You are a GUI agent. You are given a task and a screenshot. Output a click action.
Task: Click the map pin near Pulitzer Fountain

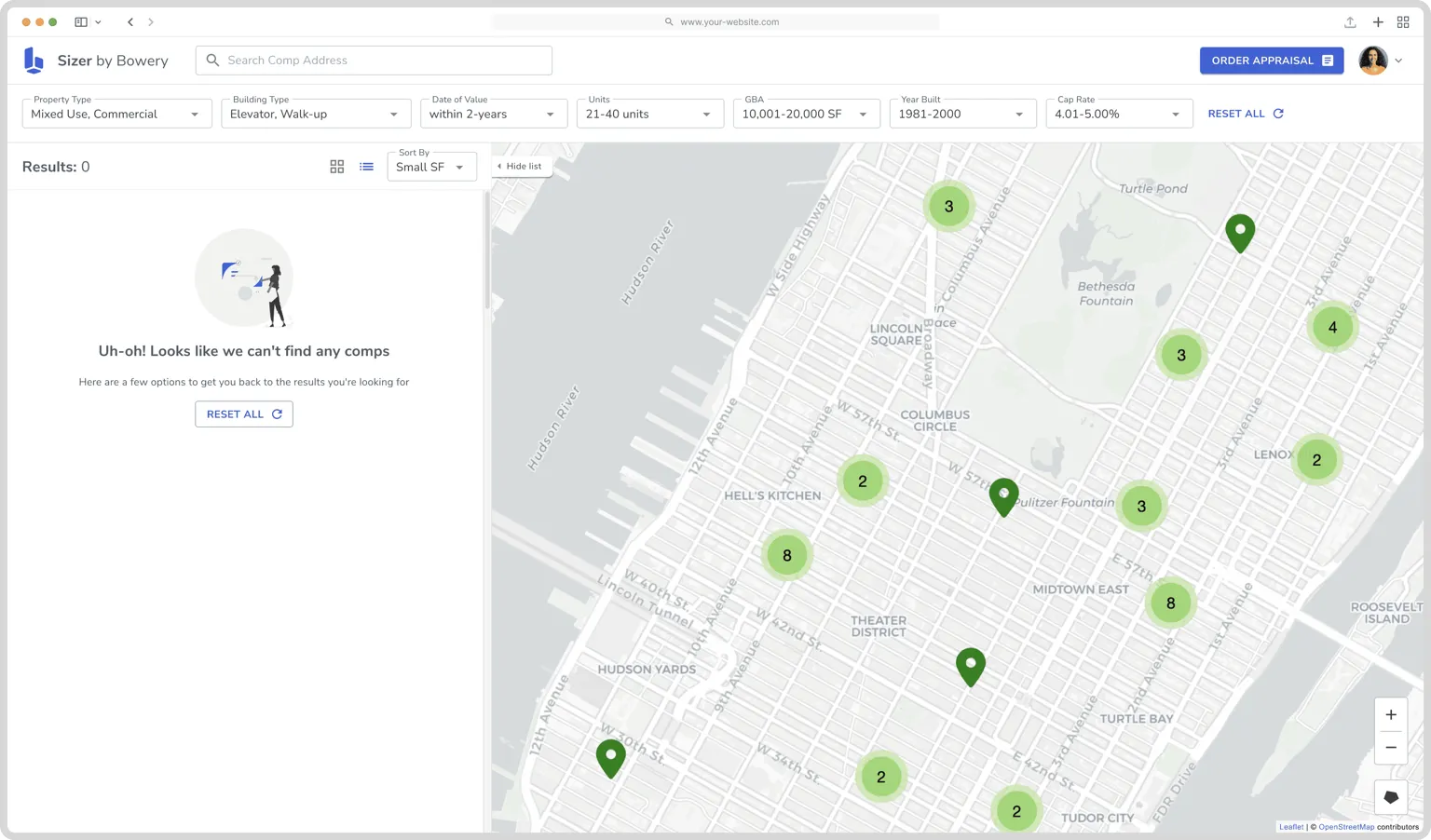click(1003, 497)
